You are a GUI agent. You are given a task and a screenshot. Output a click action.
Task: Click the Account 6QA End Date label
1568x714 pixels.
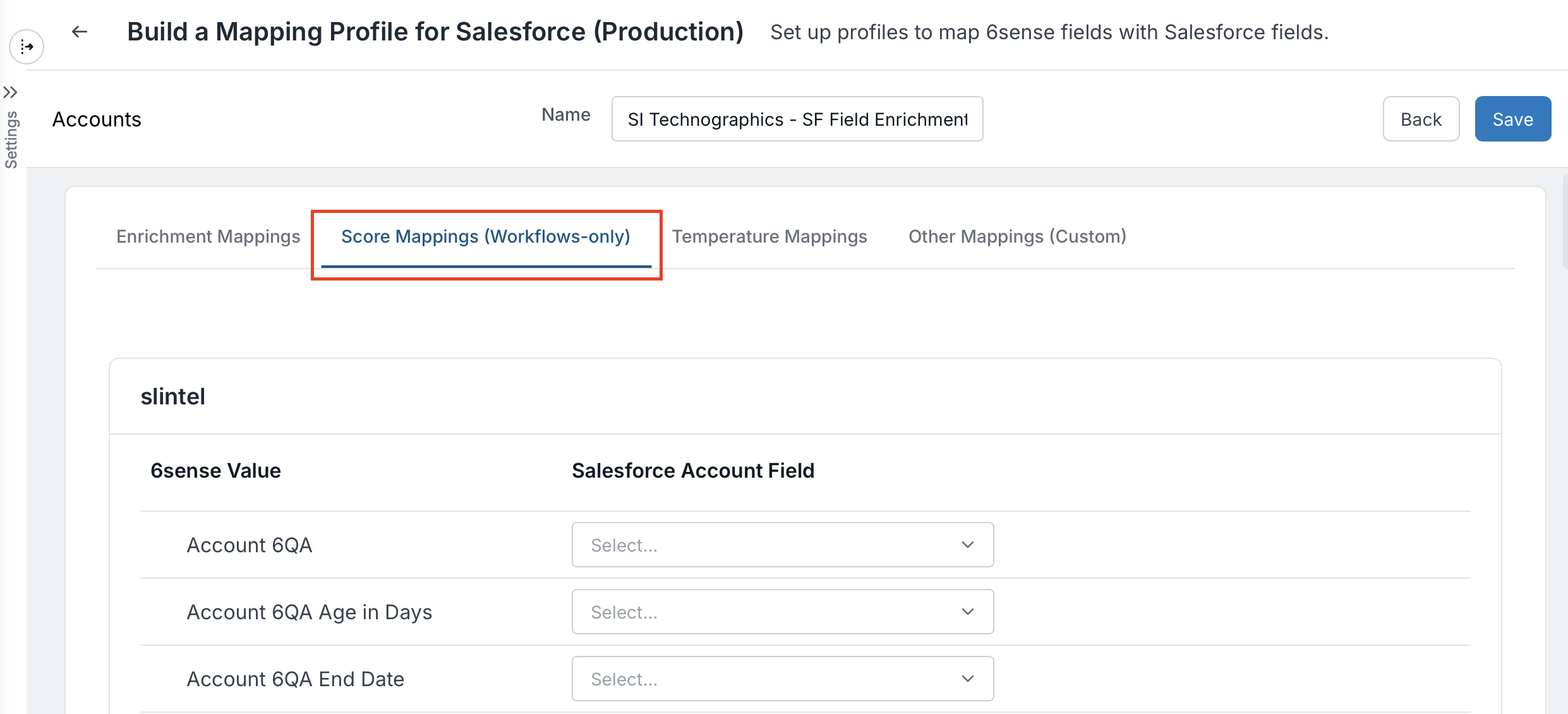tap(296, 679)
